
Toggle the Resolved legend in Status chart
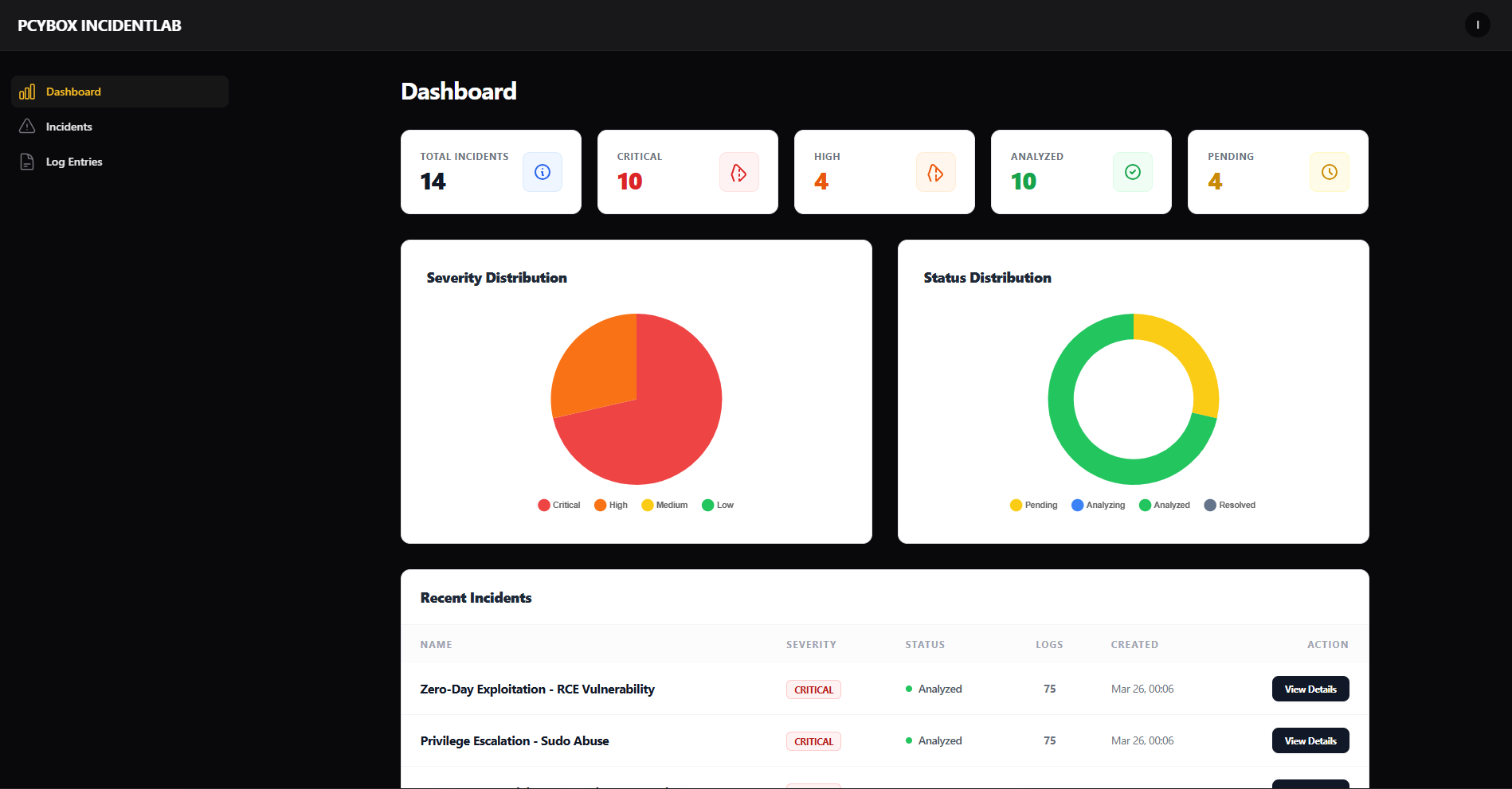click(x=1230, y=505)
